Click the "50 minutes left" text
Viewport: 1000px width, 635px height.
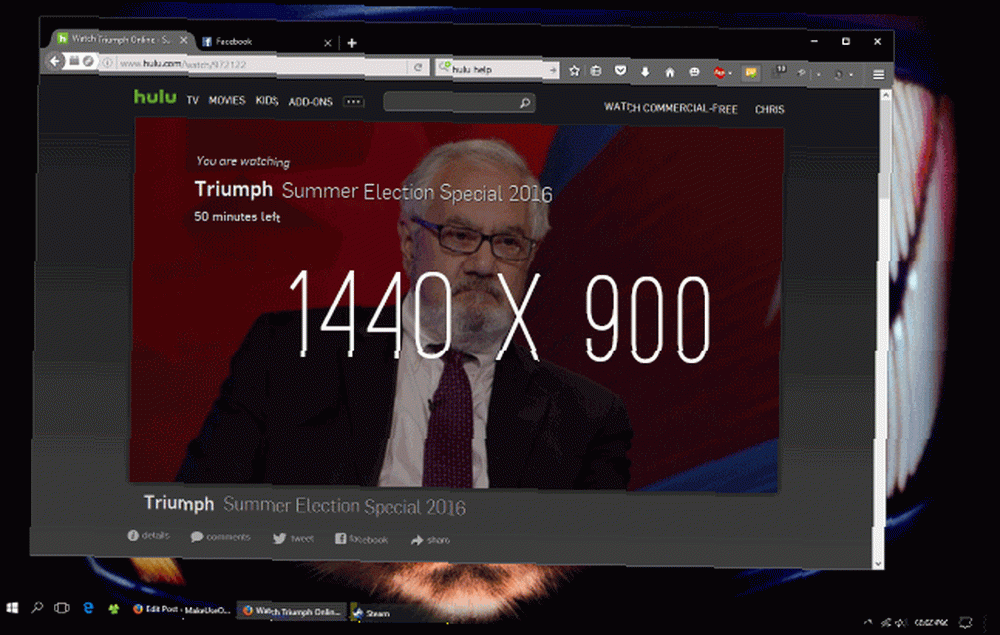pos(237,217)
